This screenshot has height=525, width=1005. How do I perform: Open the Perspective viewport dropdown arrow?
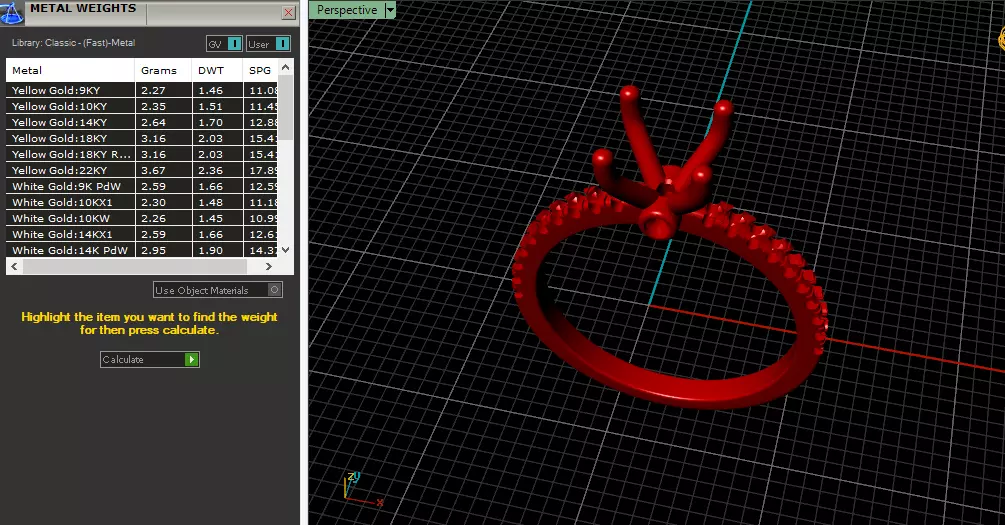coord(390,10)
